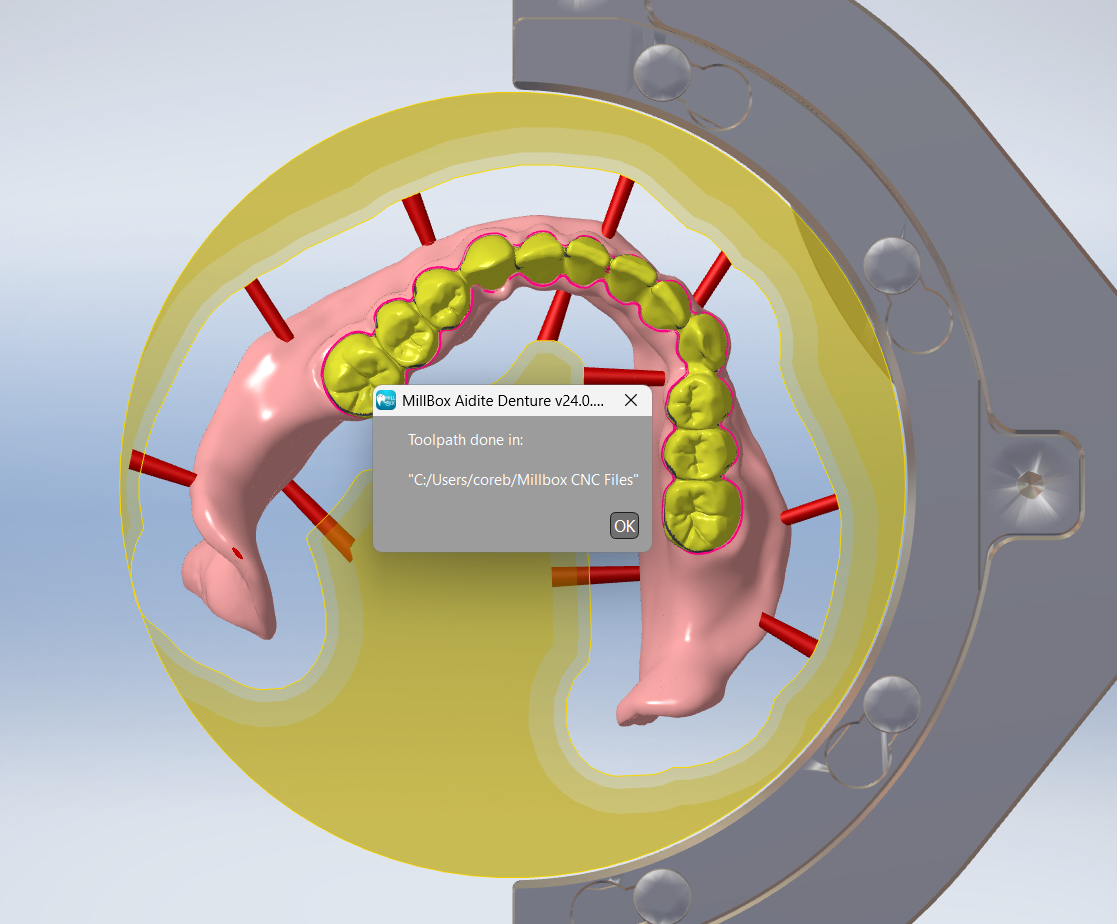
Task: Select the far-left red support pin on disc edge
Action: (160, 468)
